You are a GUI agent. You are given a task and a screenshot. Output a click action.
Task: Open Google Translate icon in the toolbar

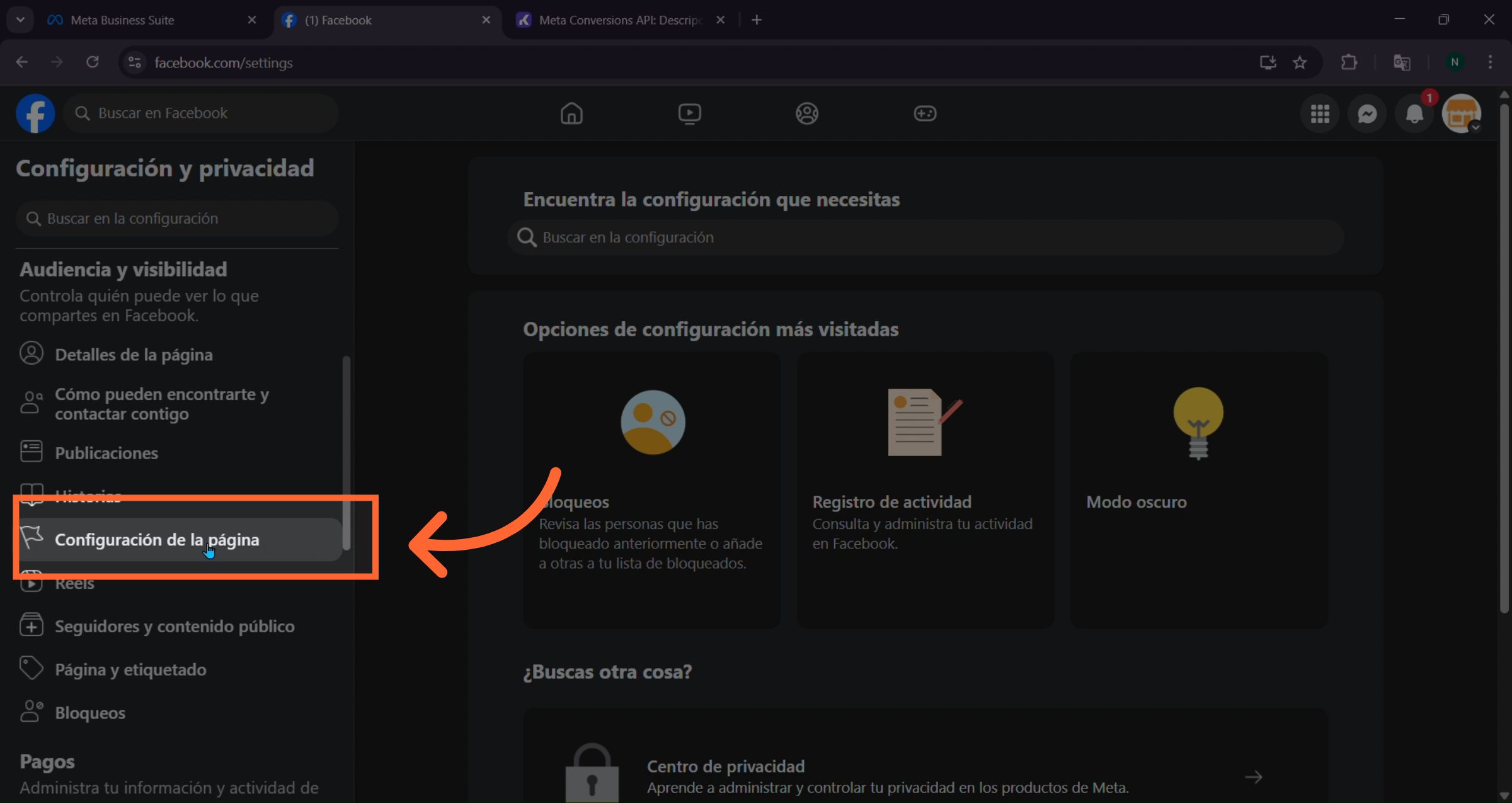click(1402, 62)
